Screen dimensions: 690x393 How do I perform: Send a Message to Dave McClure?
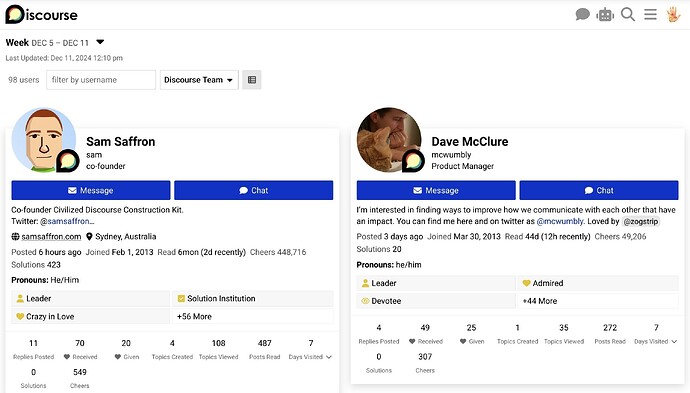click(436, 190)
